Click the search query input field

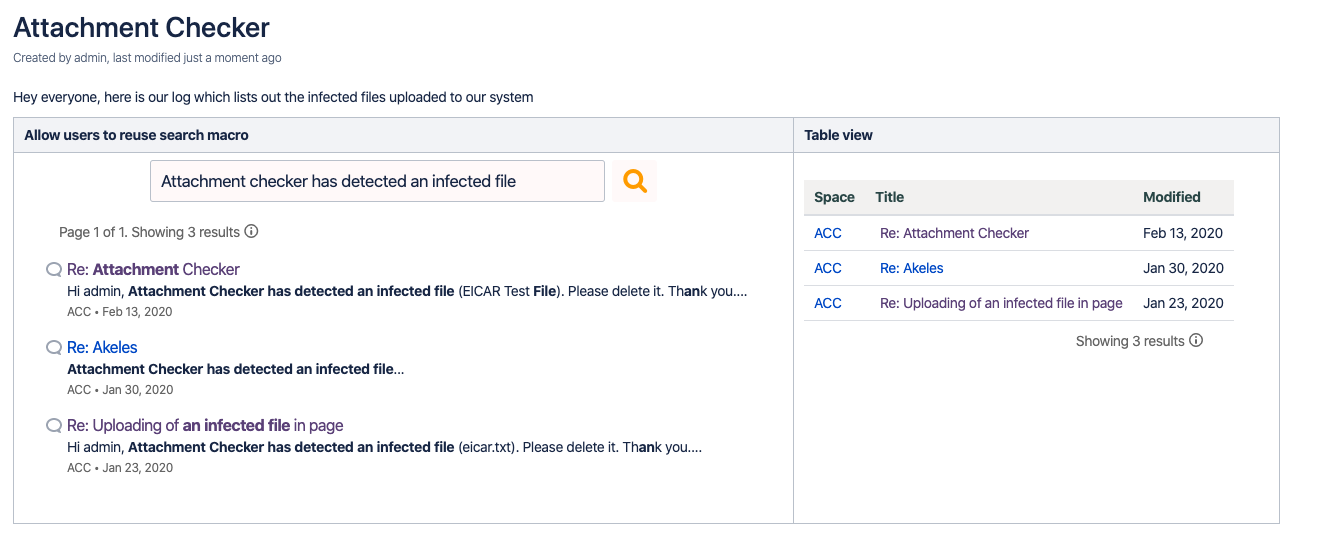coord(377,181)
